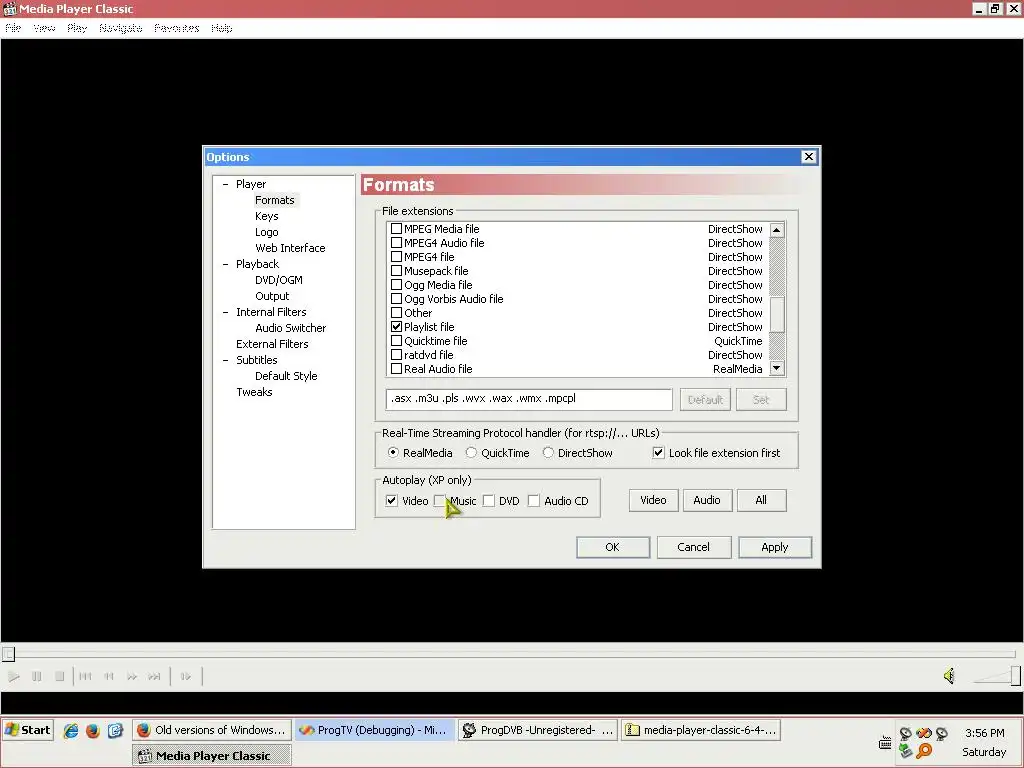Mute audio with the speaker icon
The image size is (1024, 768).
[950, 676]
